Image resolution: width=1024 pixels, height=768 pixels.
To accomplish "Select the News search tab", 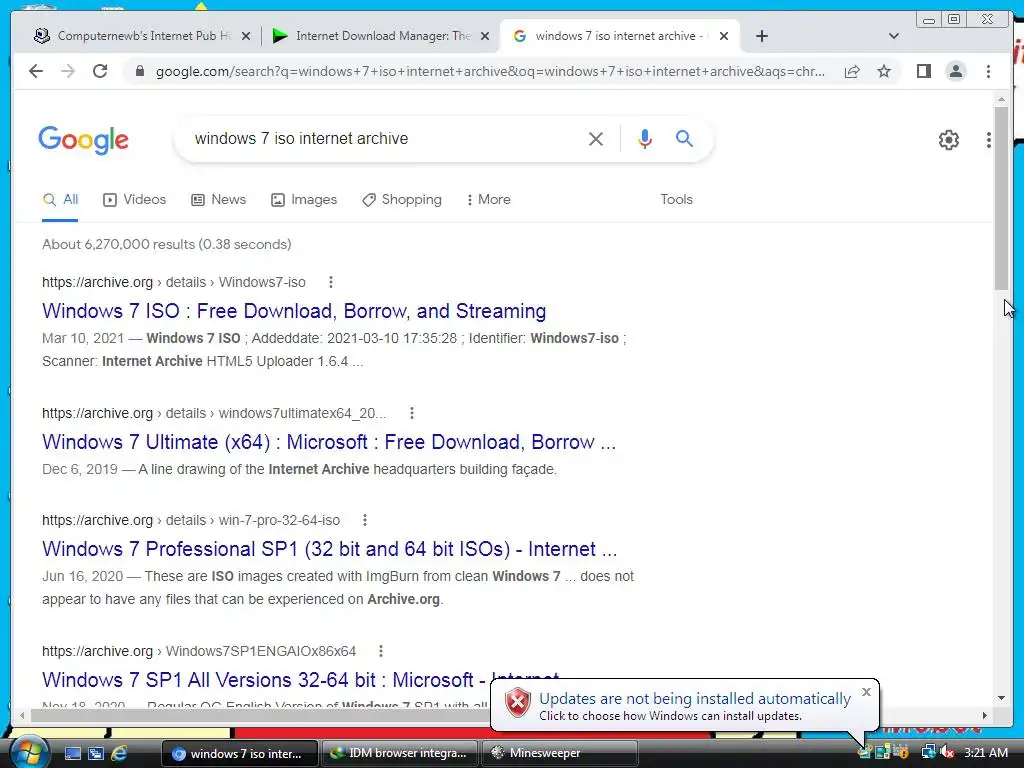I will tap(218, 200).
